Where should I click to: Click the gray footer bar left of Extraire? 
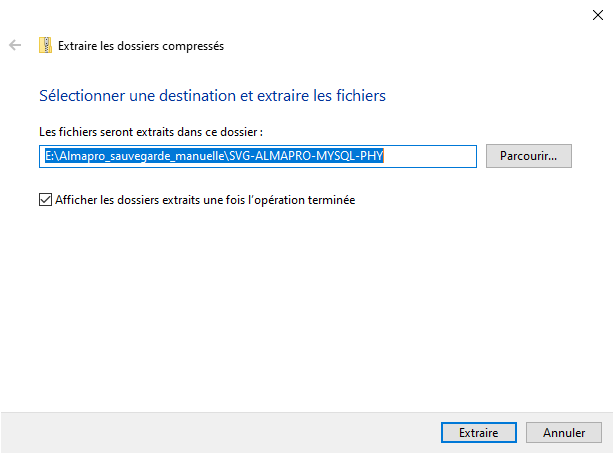[x=219, y=432]
